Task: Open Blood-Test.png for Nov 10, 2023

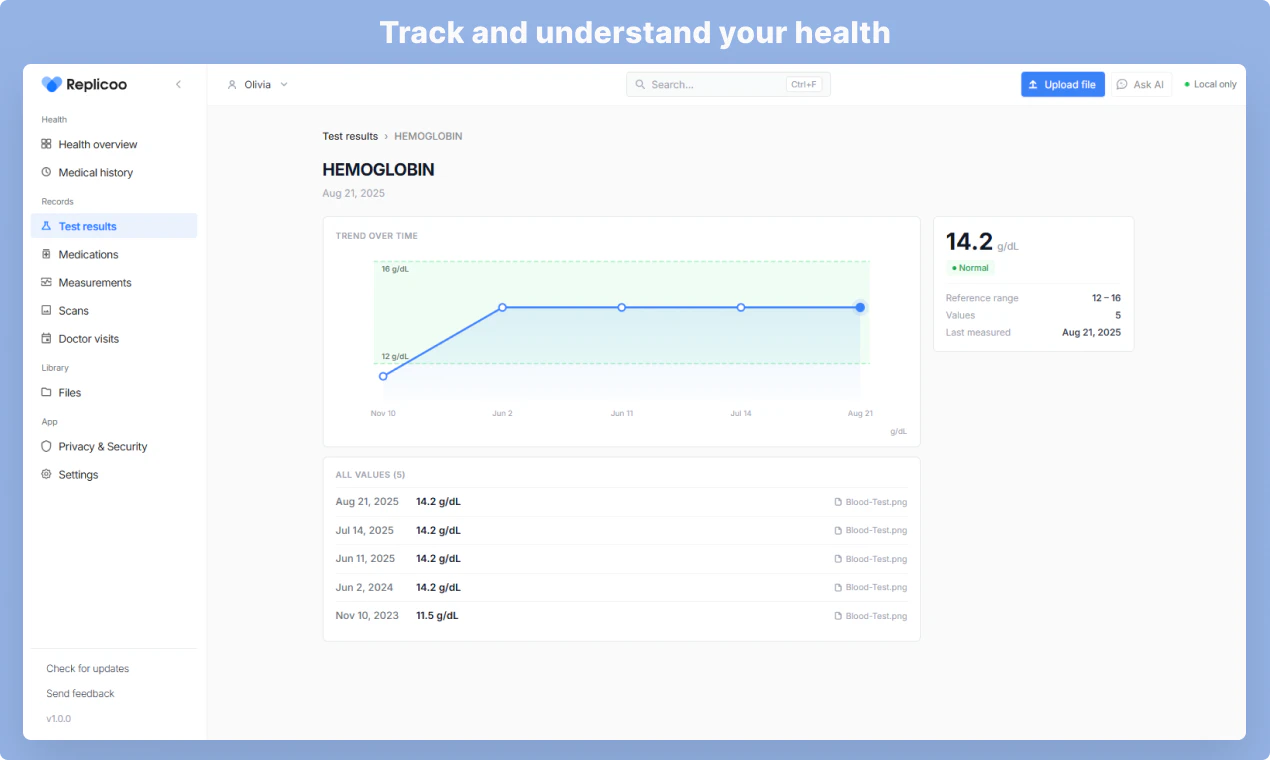Action: click(x=871, y=616)
